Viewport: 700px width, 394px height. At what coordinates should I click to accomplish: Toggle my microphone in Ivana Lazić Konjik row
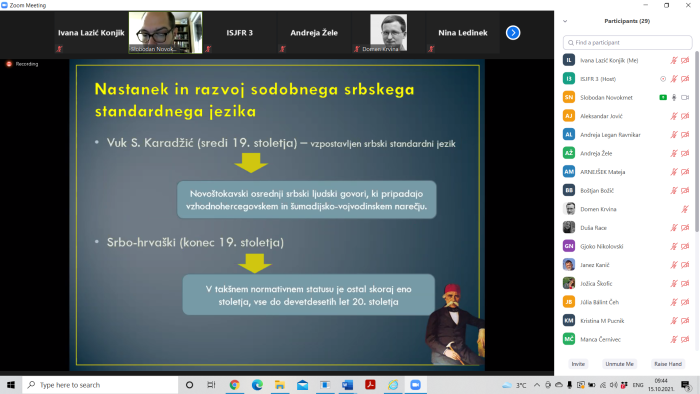click(x=674, y=60)
